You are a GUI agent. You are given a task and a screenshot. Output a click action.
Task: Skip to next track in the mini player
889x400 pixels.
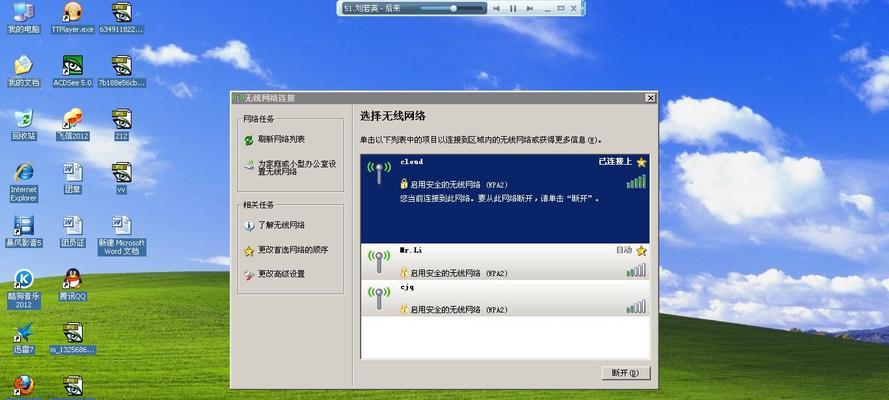[530, 8]
